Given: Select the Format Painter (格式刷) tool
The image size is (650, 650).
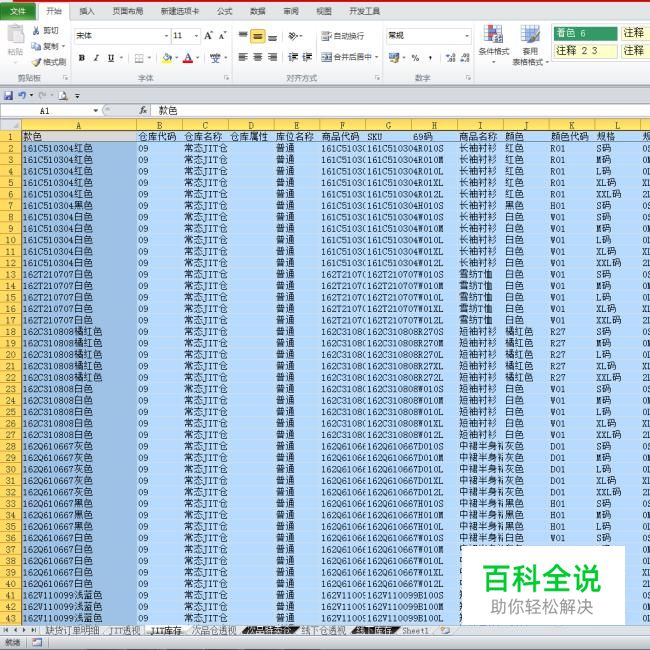Looking at the screenshot, I should [49, 62].
